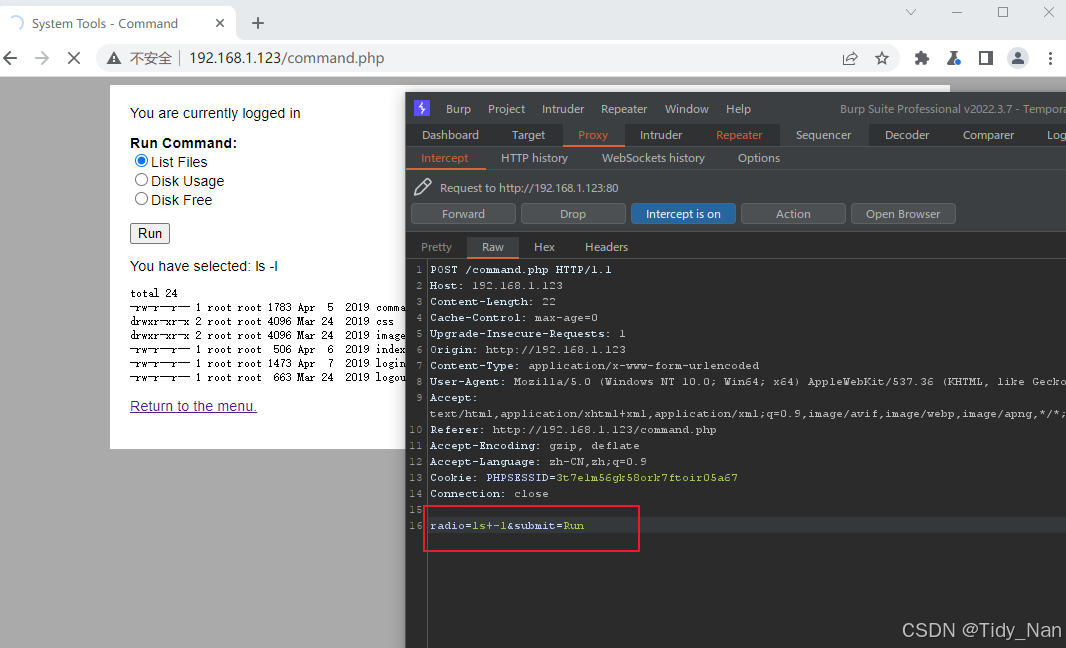Click the Open Browser button
The image size is (1066, 648).
tap(903, 214)
